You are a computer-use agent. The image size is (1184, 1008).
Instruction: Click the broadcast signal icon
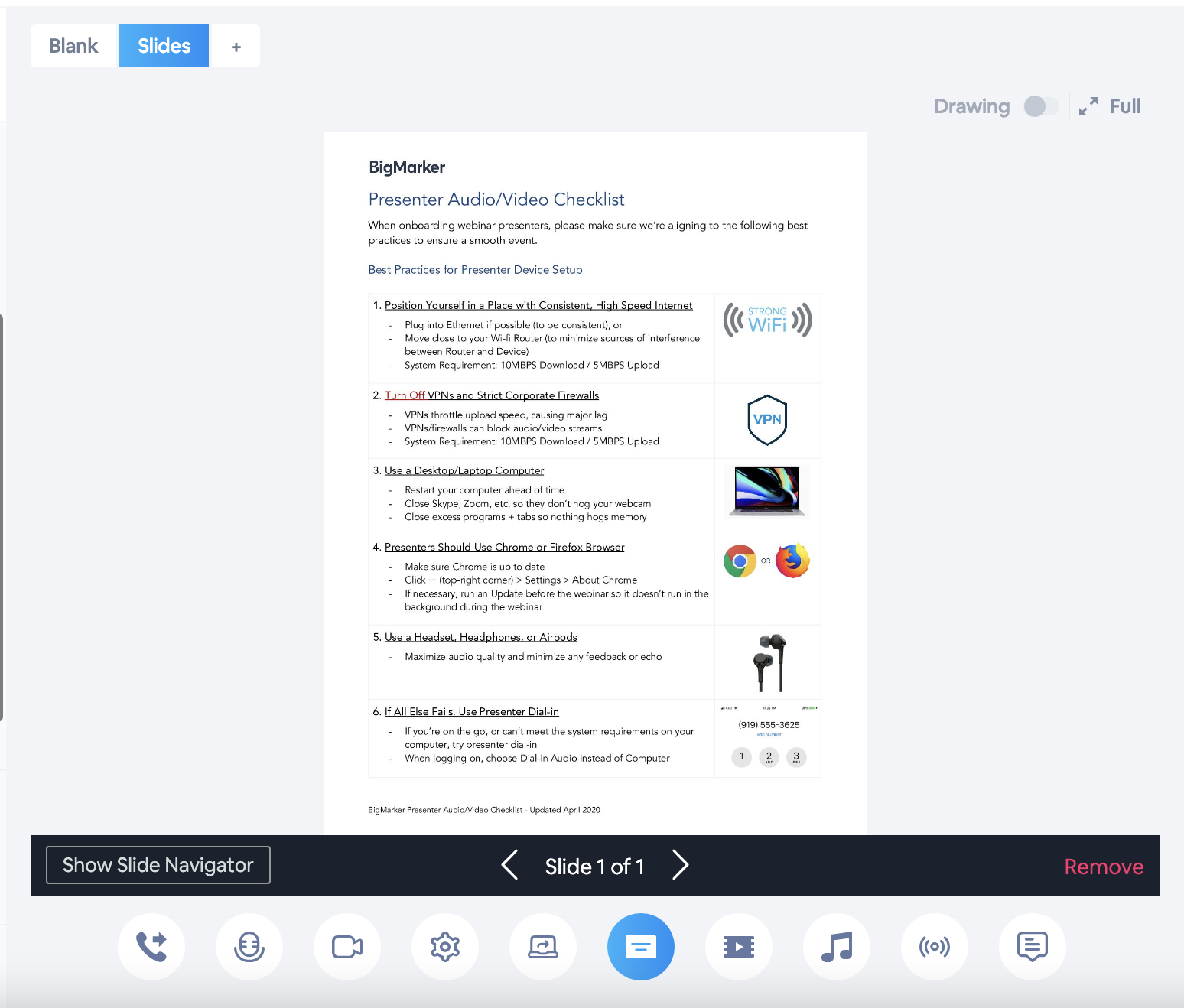(935, 947)
